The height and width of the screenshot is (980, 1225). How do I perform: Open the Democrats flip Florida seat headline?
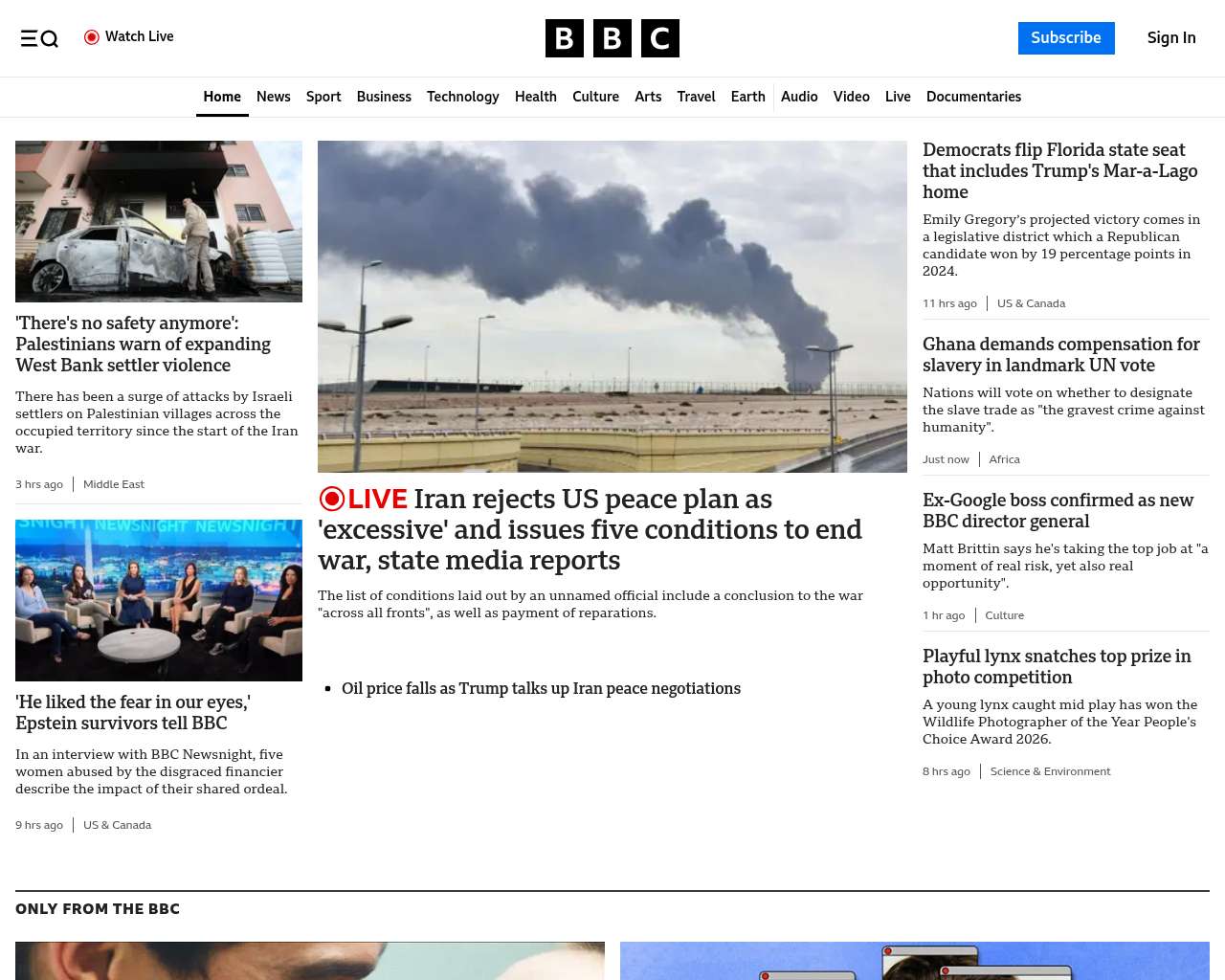1060,171
